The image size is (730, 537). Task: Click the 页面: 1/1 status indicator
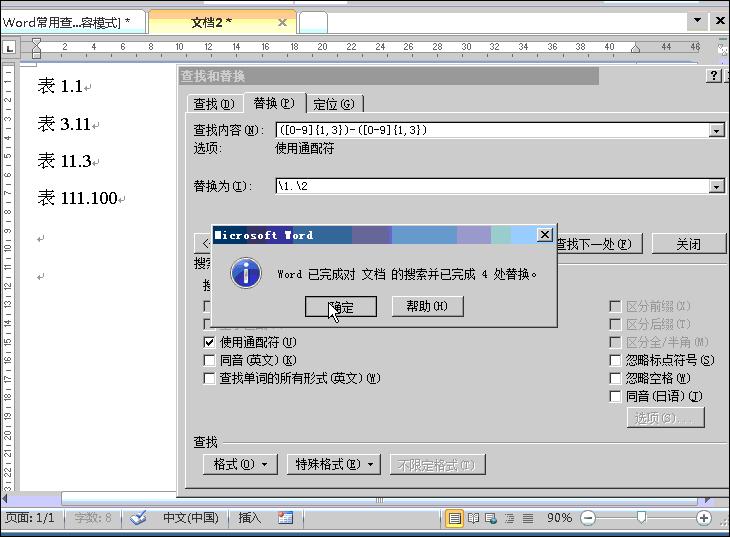click(x=30, y=517)
